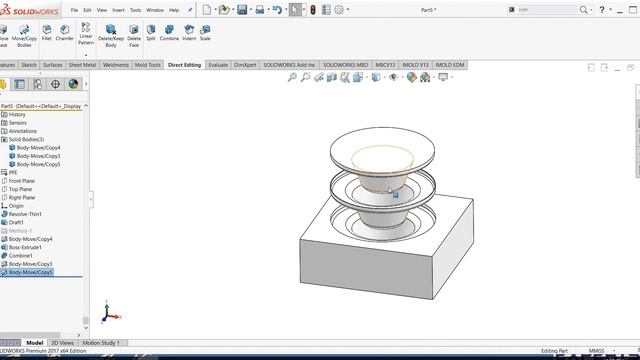This screenshot has height=360, width=640.
Task: Click the View Settings monitor icon
Action: [x=443, y=77]
